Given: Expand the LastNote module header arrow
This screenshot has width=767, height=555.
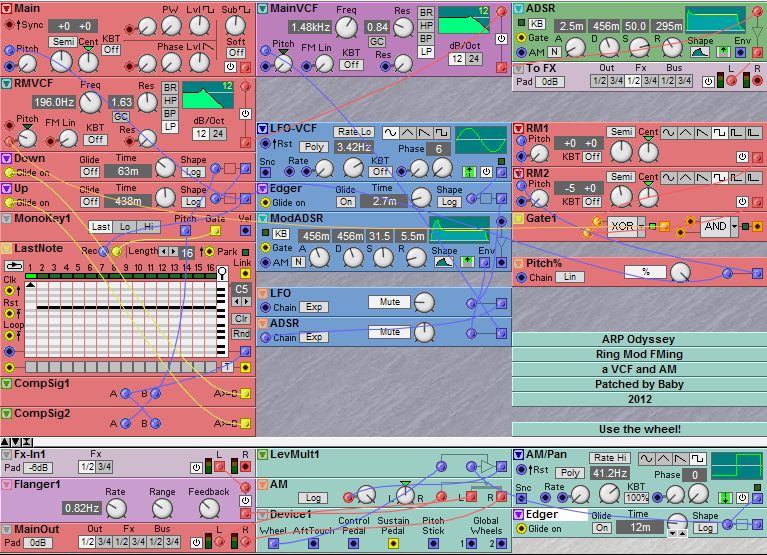Looking at the screenshot, I should coord(7,247).
